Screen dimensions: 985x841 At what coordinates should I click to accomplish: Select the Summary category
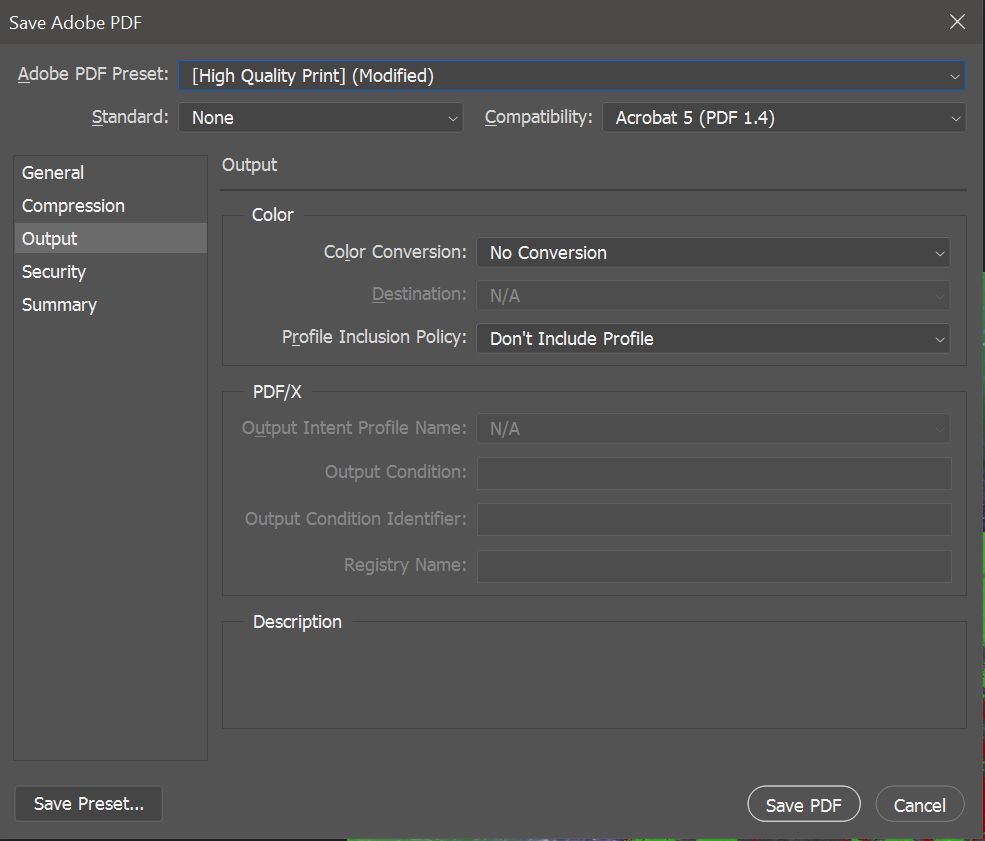click(111, 305)
